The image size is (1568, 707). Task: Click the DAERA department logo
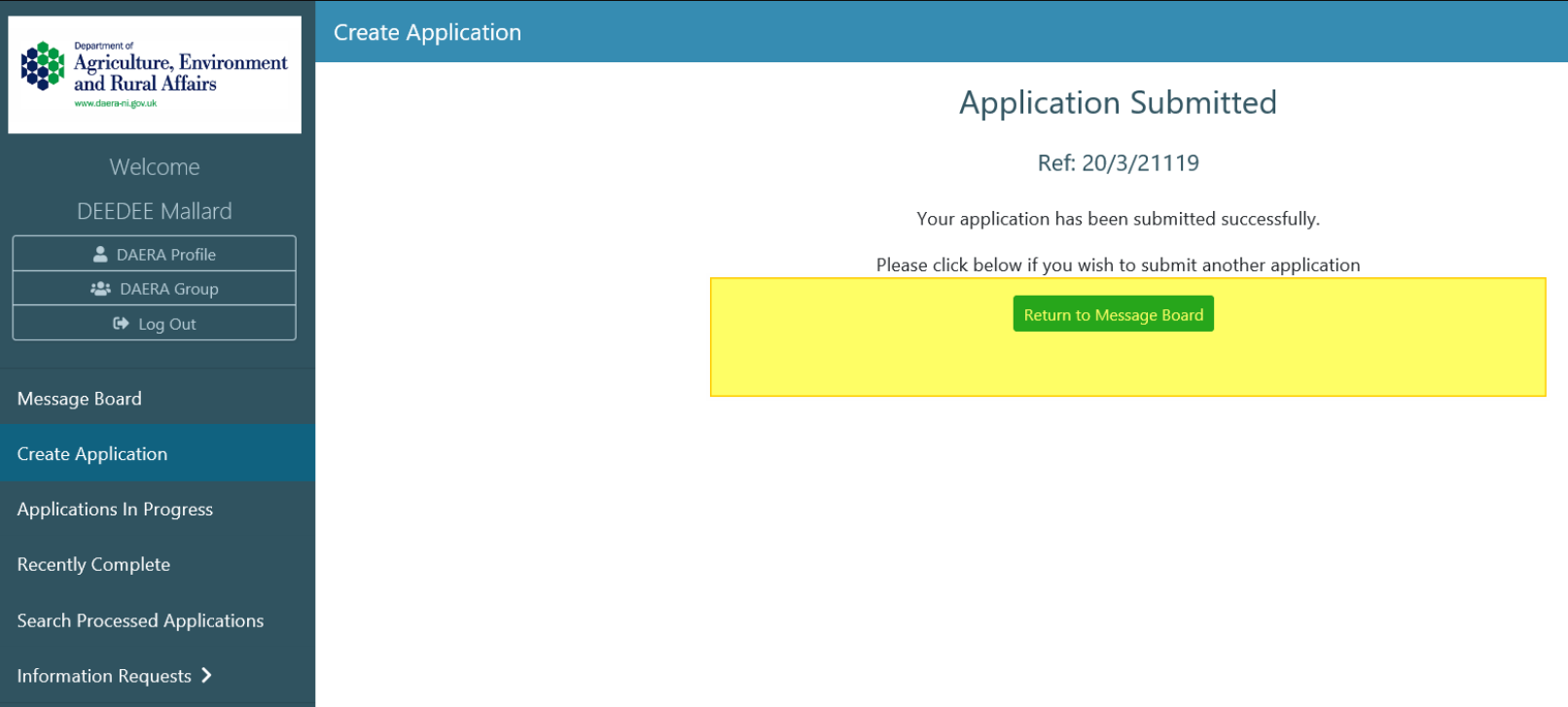(155, 75)
